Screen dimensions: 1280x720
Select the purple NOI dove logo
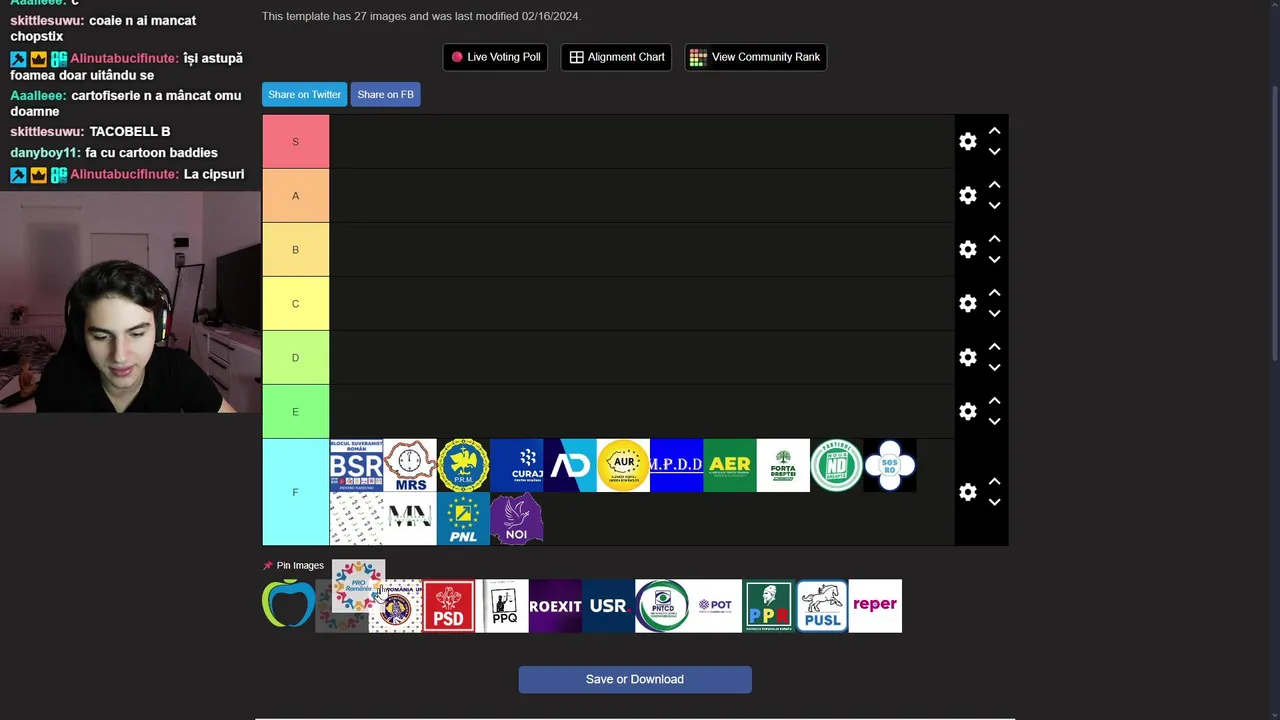click(517, 518)
